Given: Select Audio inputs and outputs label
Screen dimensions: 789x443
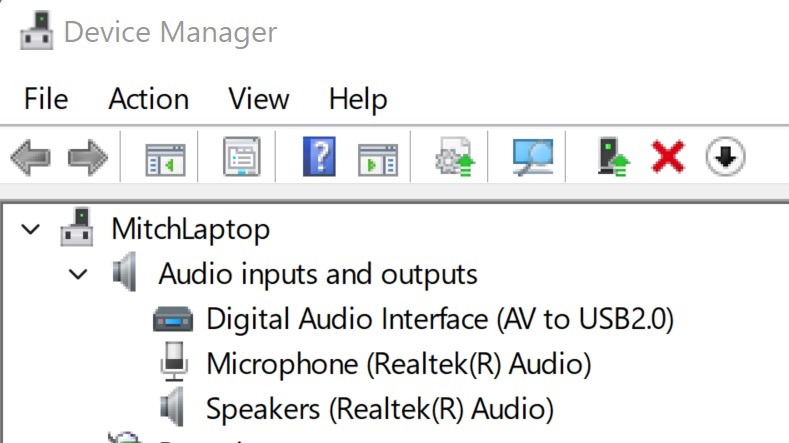Looking at the screenshot, I should 318,275.
